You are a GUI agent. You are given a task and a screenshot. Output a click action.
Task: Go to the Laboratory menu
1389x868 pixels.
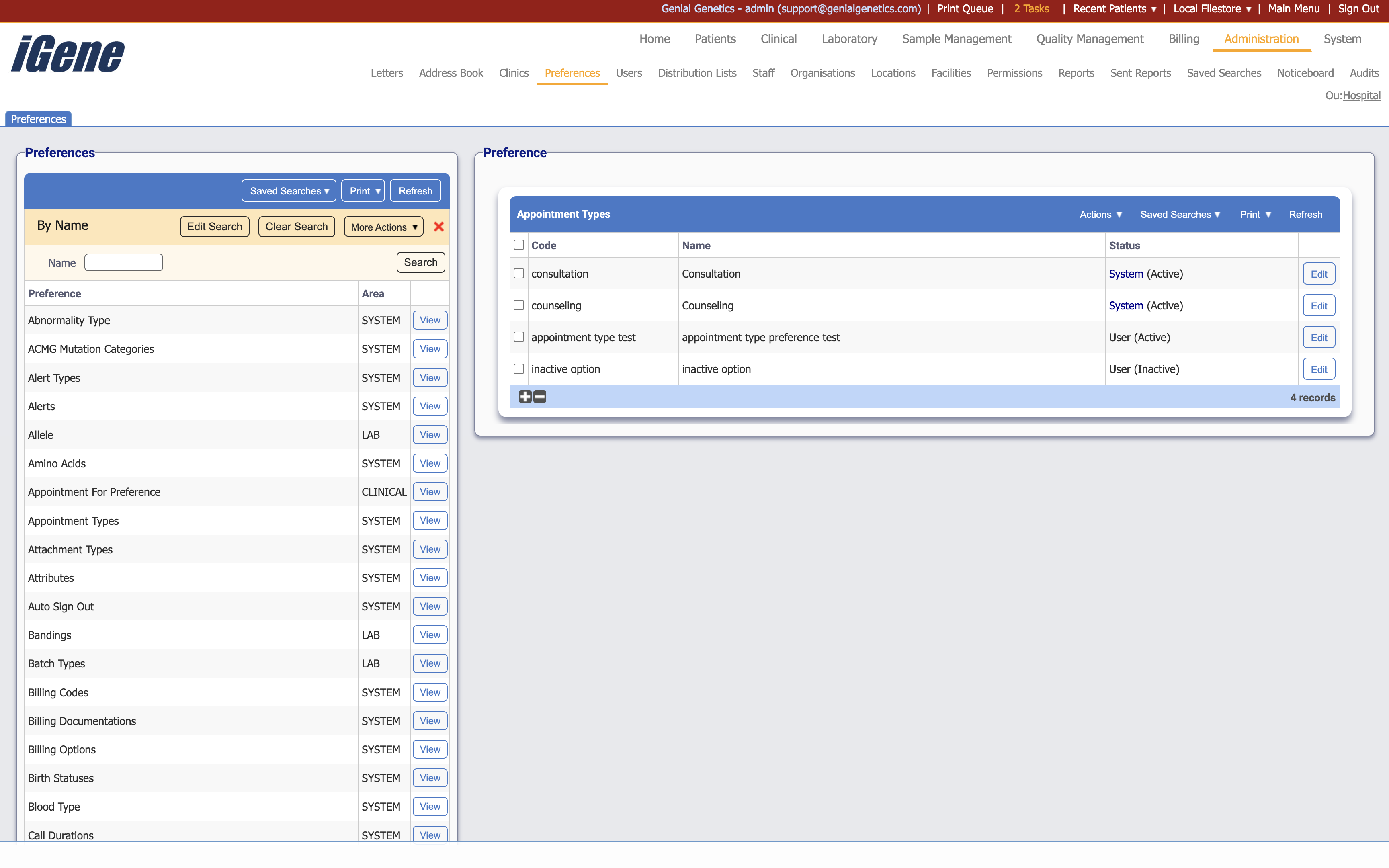click(x=849, y=39)
